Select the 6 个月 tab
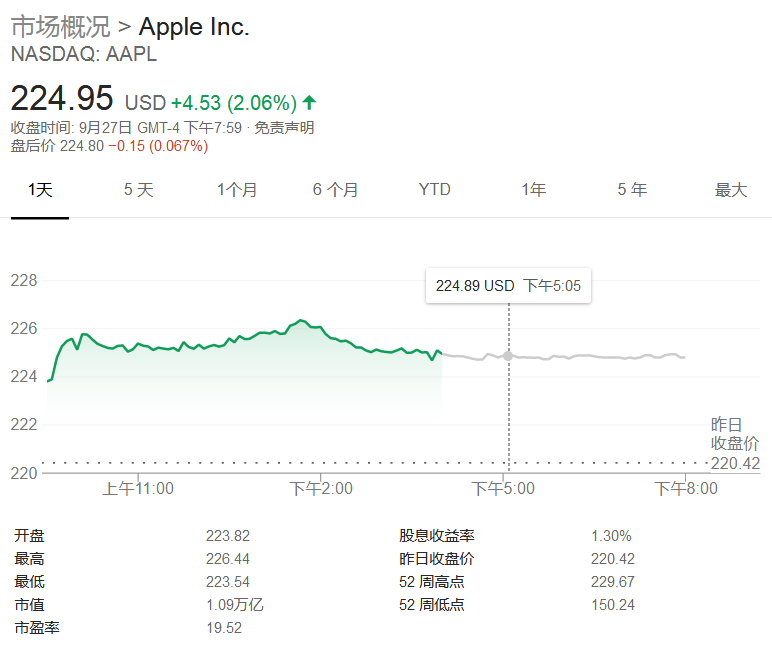 pyautogui.click(x=335, y=190)
